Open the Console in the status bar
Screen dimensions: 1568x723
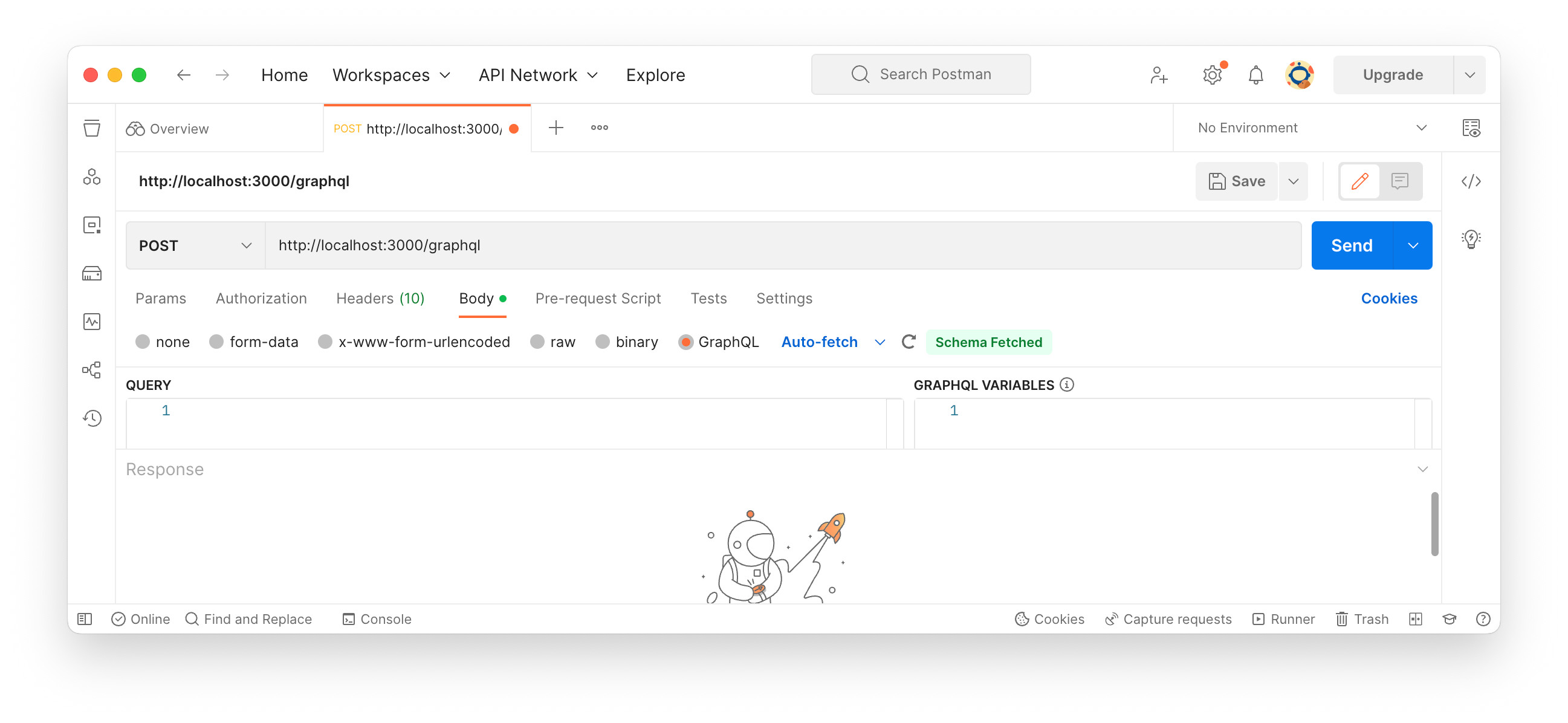[x=377, y=619]
